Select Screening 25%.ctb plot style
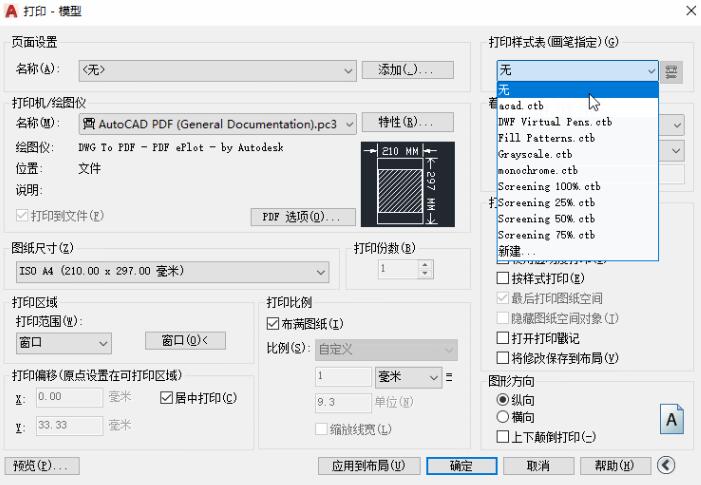The height and width of the screenshot is (485, 701). click(x=577, y=202)
